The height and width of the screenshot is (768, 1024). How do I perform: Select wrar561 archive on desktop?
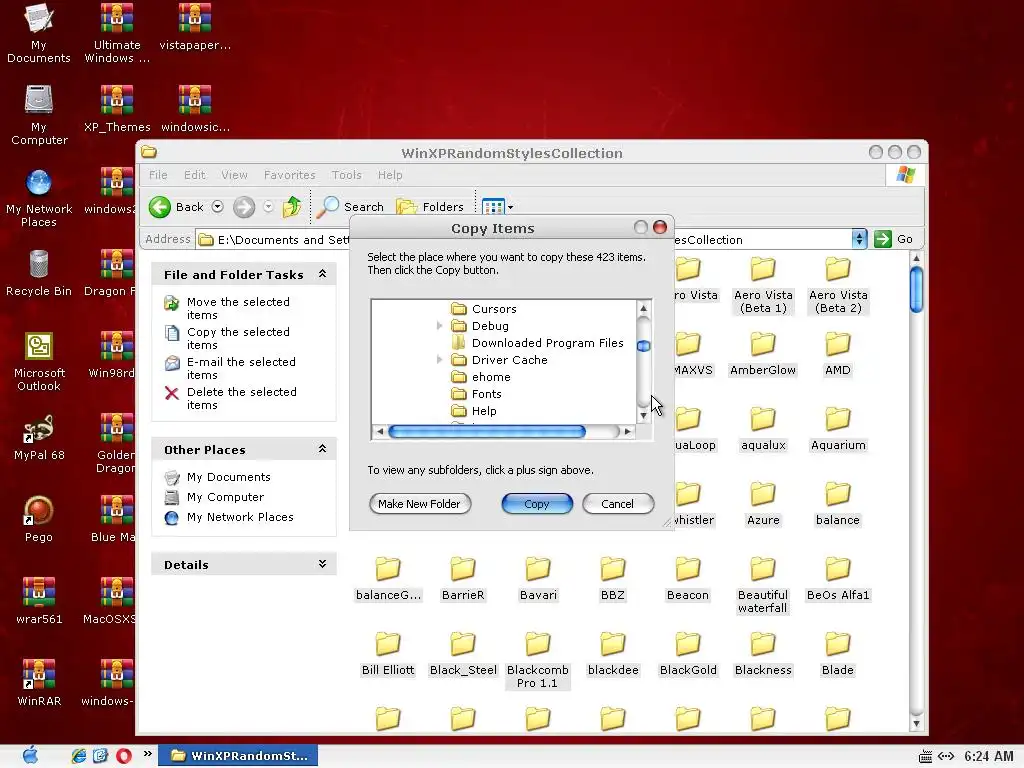(x=39, y=592)
